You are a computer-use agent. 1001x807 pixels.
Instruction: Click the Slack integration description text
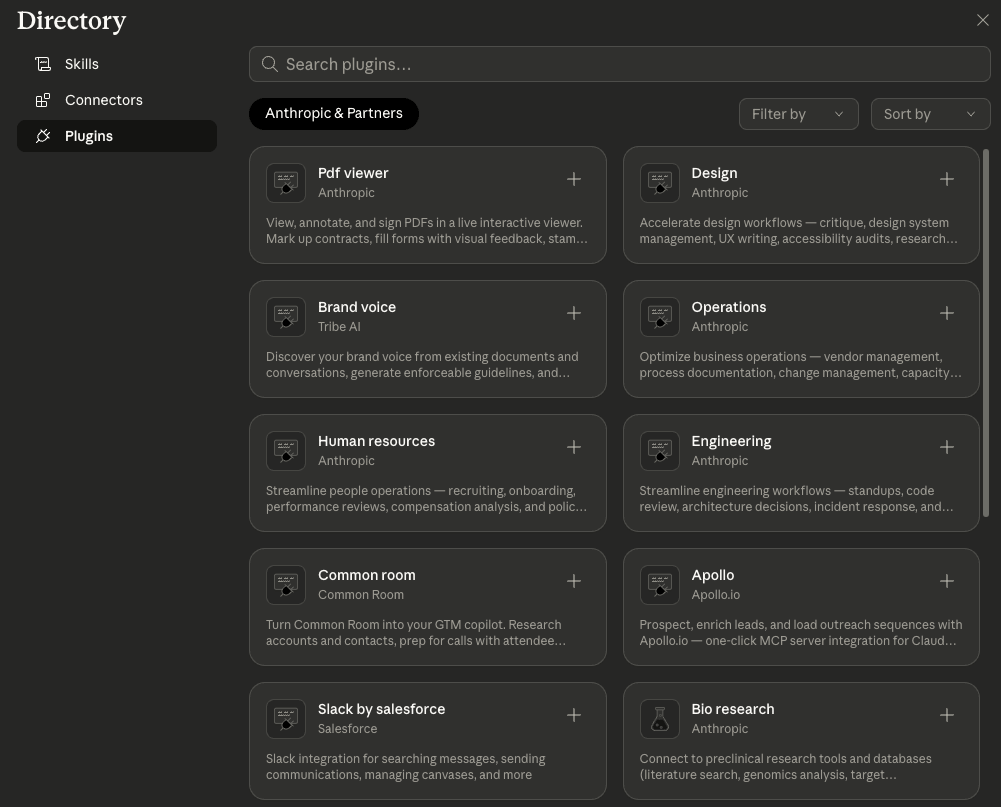(405, 767)
